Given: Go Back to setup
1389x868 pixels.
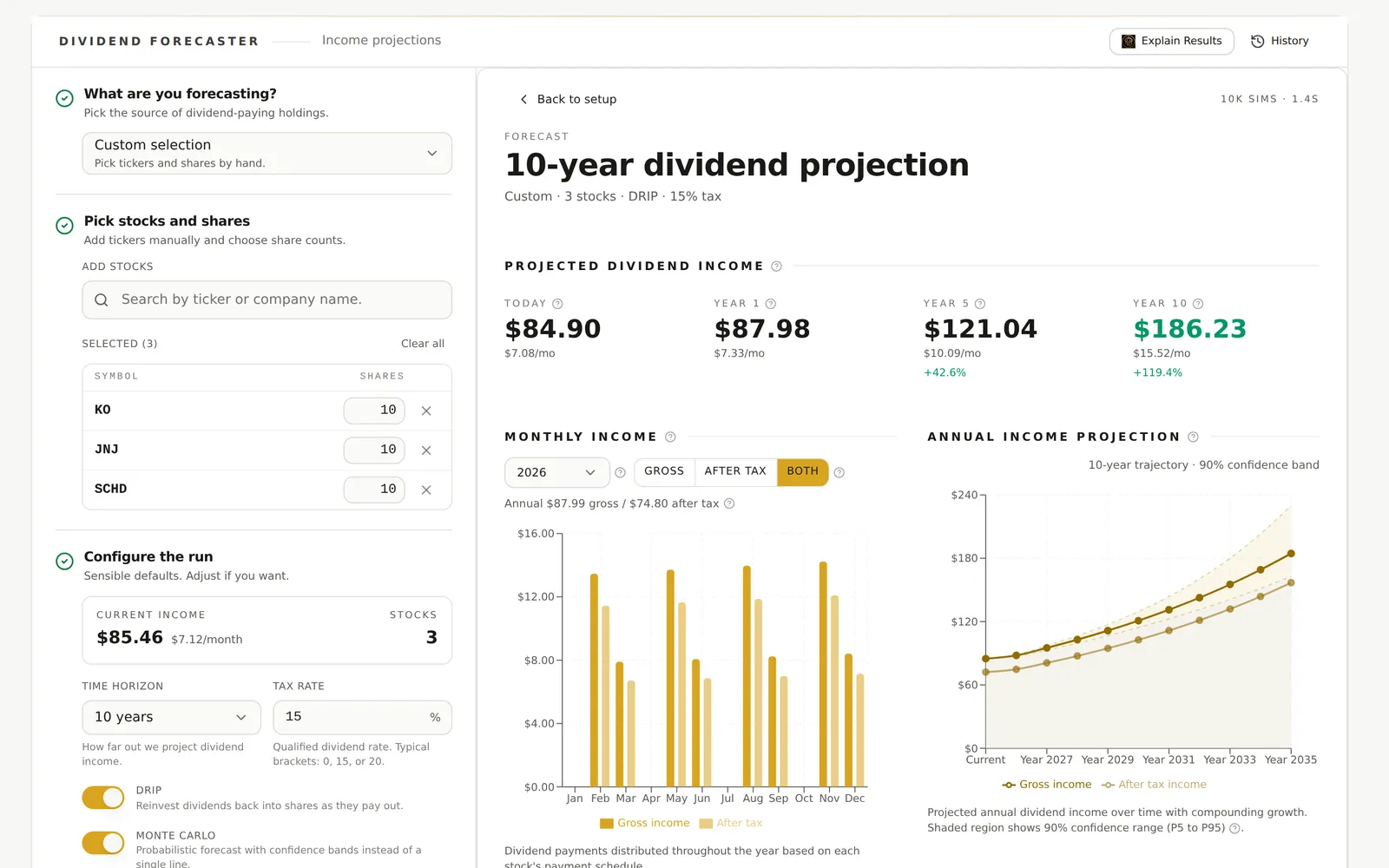Looking at the screenshot, I should [568, 99].
